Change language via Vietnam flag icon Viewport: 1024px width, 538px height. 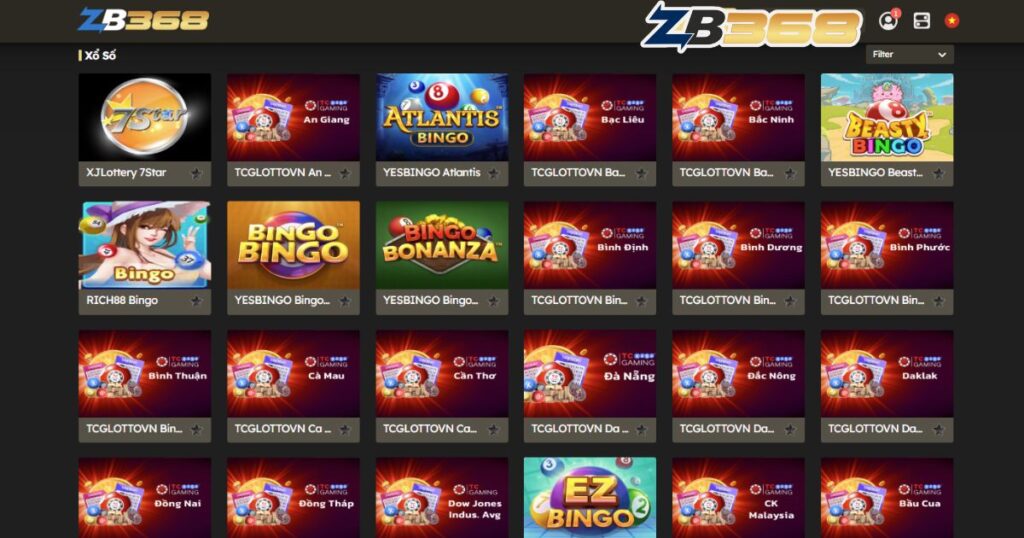pos(952,21)
